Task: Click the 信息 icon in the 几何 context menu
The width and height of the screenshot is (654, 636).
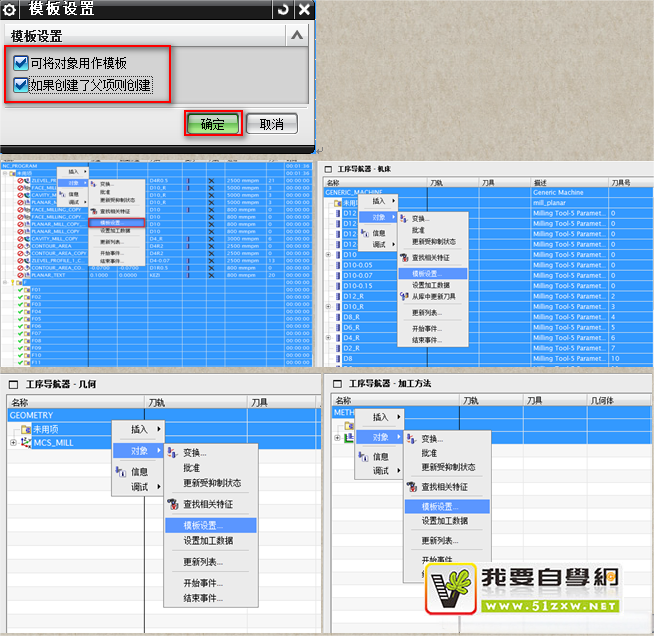Action: 120,471
